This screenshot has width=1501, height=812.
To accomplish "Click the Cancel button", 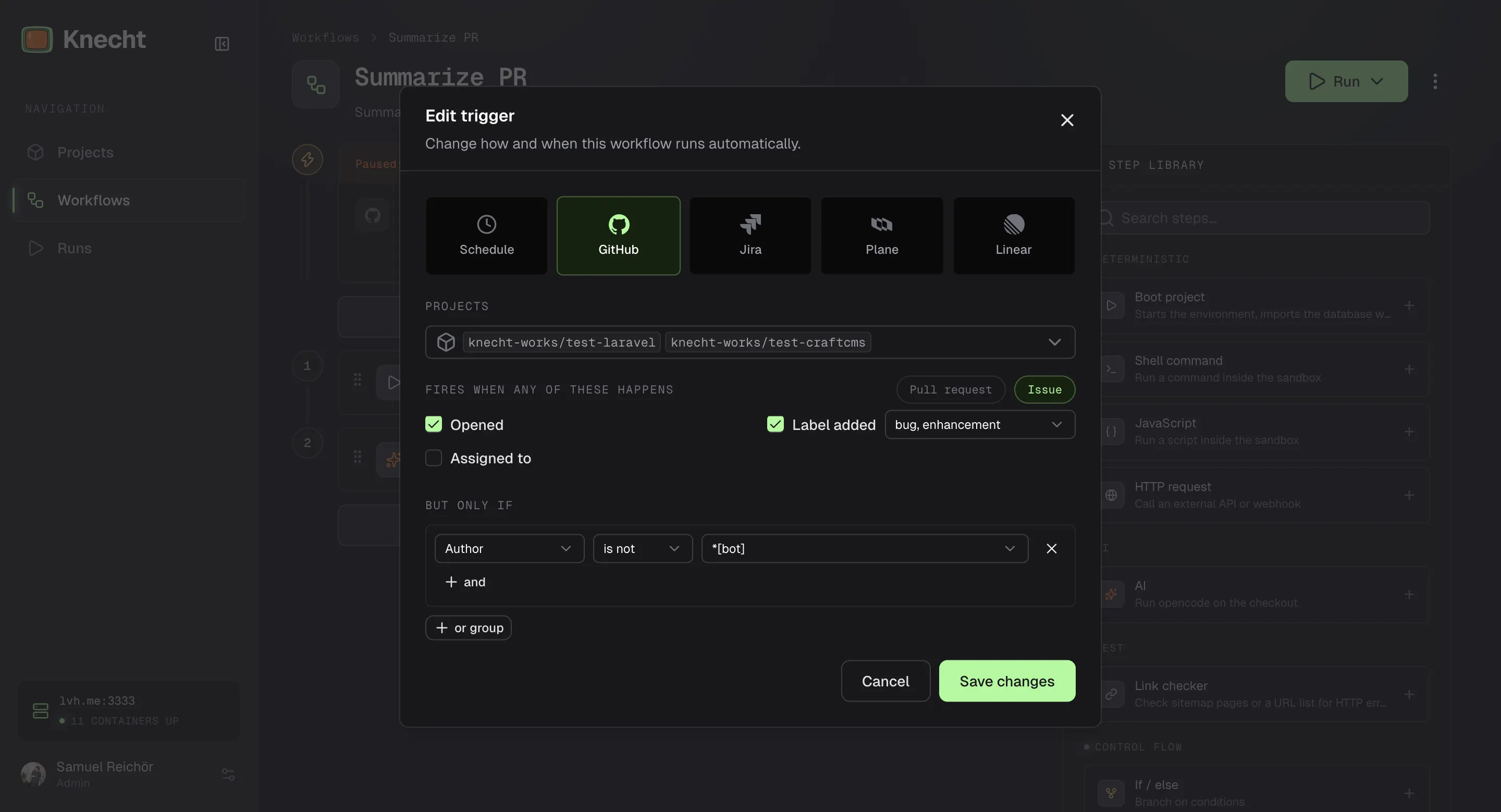I will click(885, 681).
